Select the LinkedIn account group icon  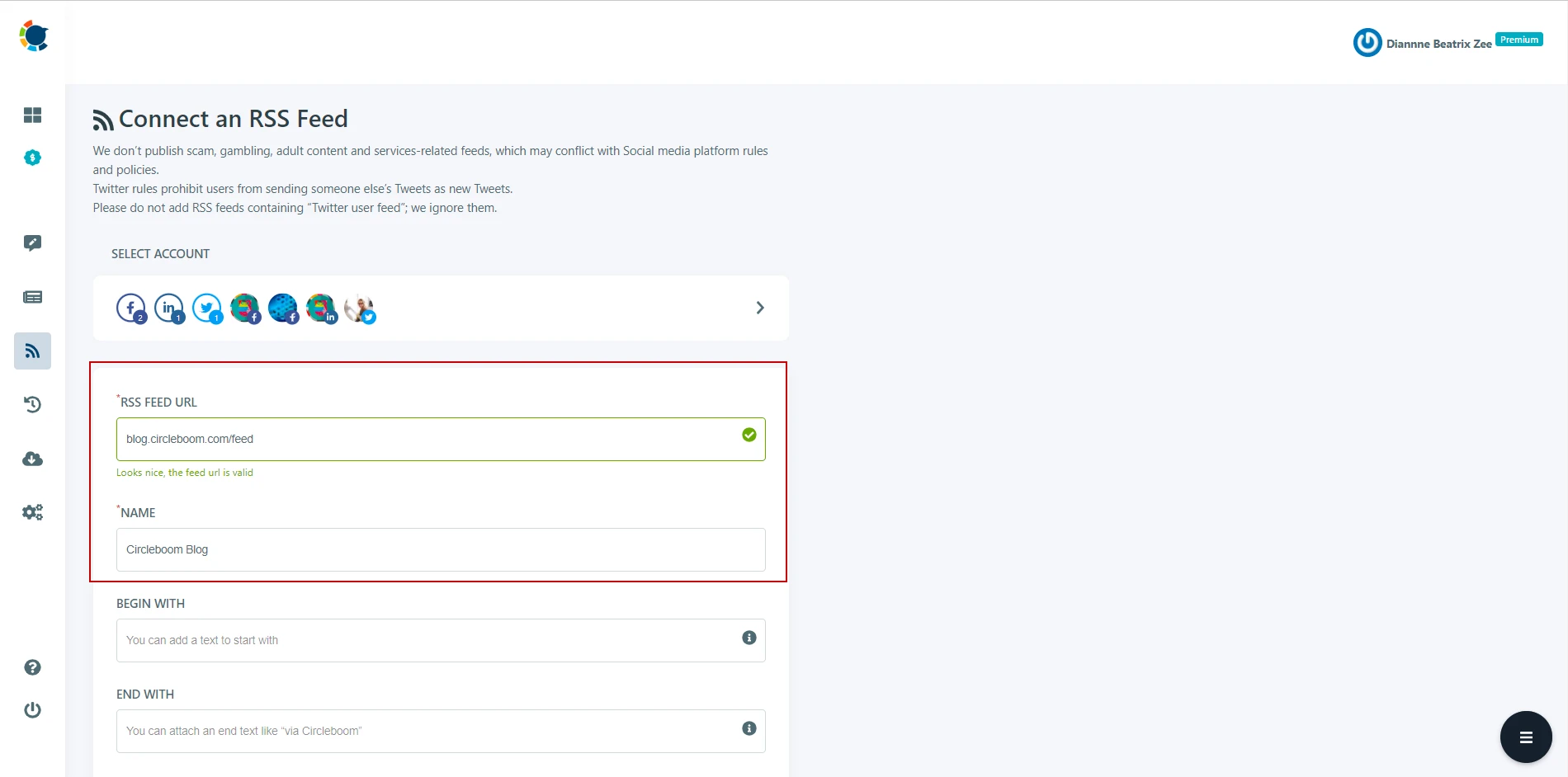[169, 308]
